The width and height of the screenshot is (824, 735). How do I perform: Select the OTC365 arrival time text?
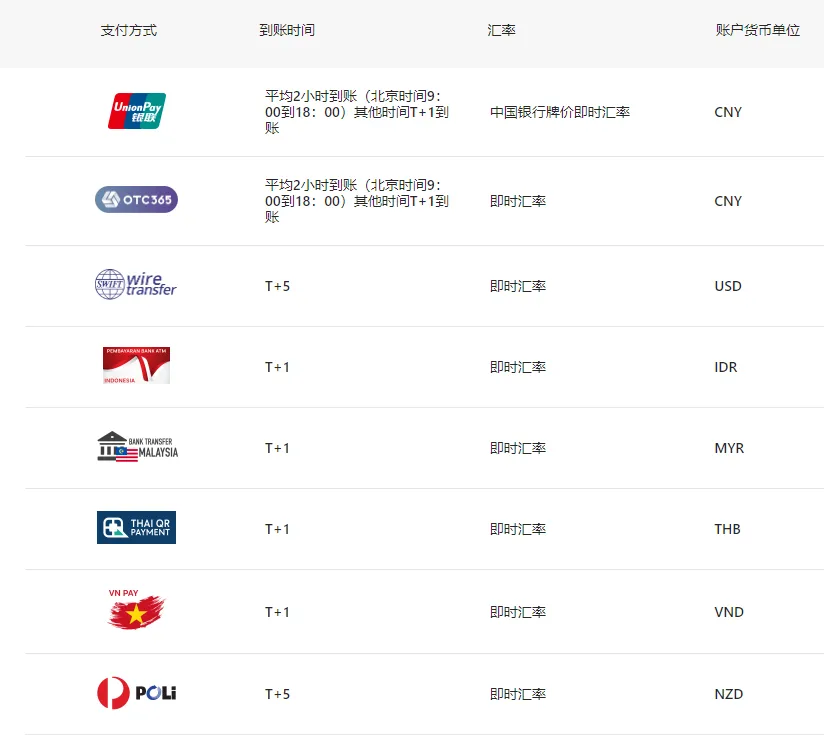tap(357, 201)
